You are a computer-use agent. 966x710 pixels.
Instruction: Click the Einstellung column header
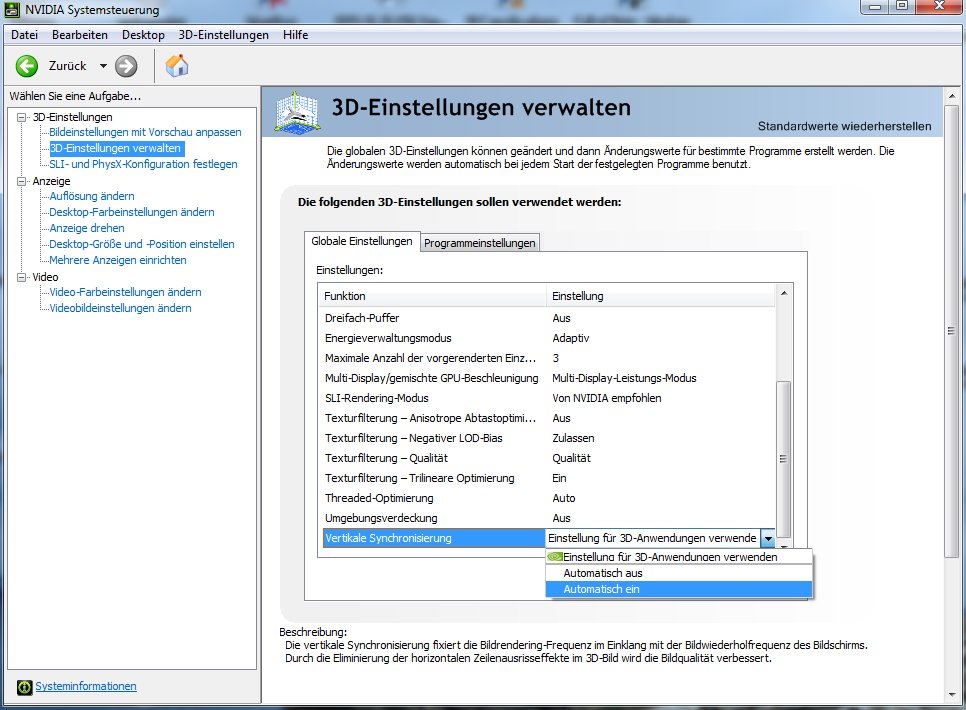coord(660,296)
